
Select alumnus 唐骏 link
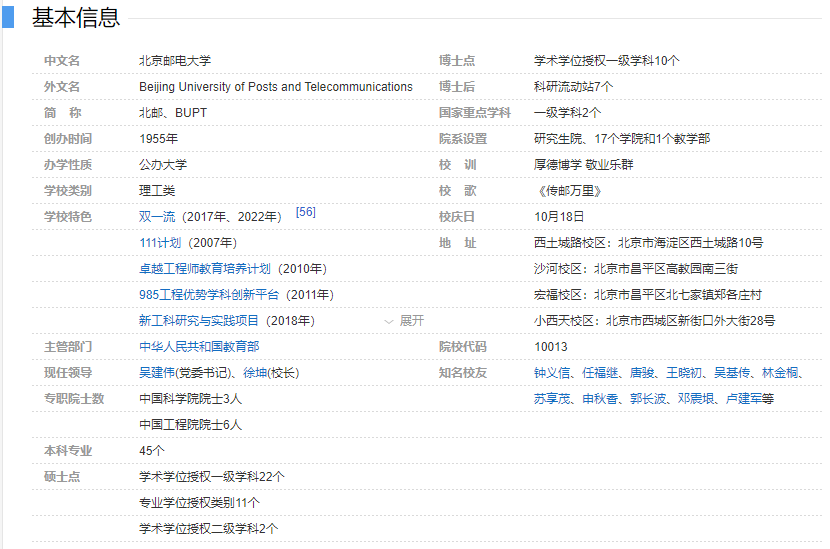tap(642, 373)
